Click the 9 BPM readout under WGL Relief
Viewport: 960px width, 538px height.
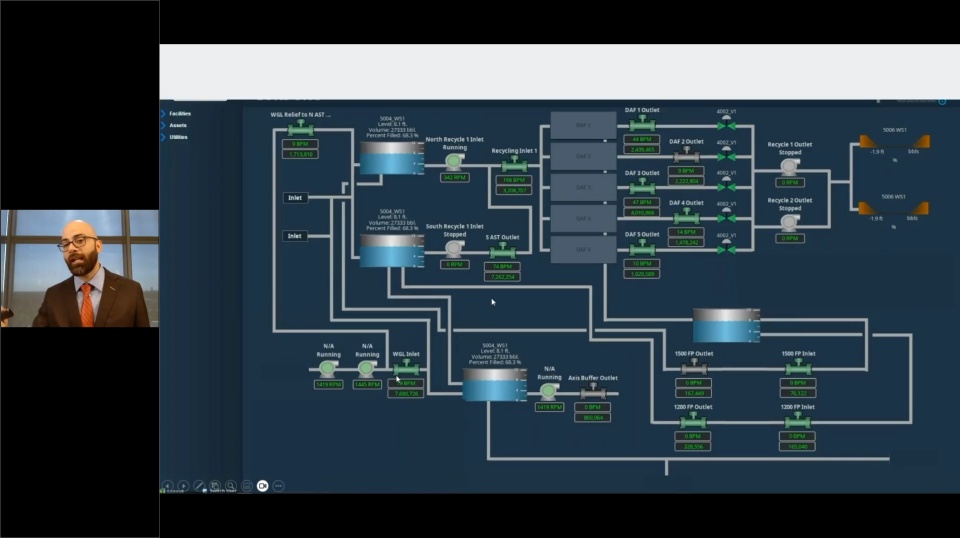point(300,144)
